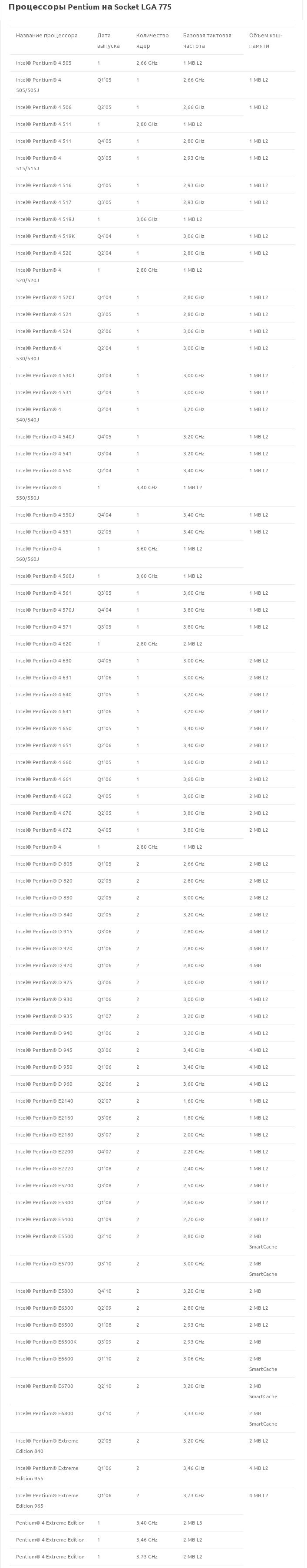Image resolution: width=307 pixels, height=1568 pixels.
Task: Click the Pentium Extreme Edition 840 name
Action: [47, 1446]
